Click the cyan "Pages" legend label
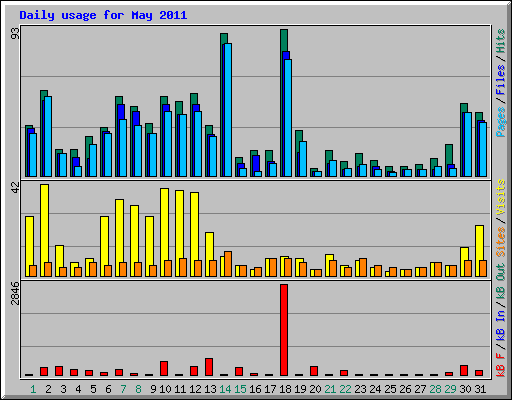The height and width of the screenshot is (400, 512). (x=501, y=122)
